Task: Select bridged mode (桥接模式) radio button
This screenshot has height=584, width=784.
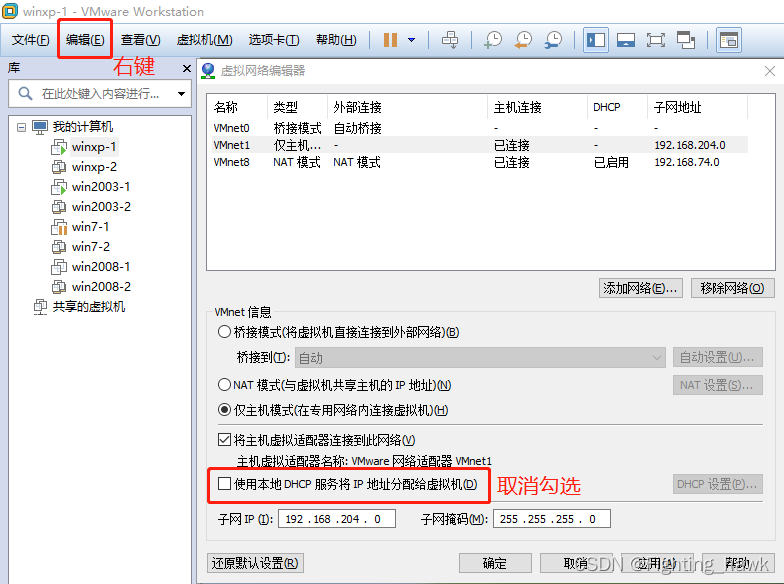Action: [x=224, y=332]
